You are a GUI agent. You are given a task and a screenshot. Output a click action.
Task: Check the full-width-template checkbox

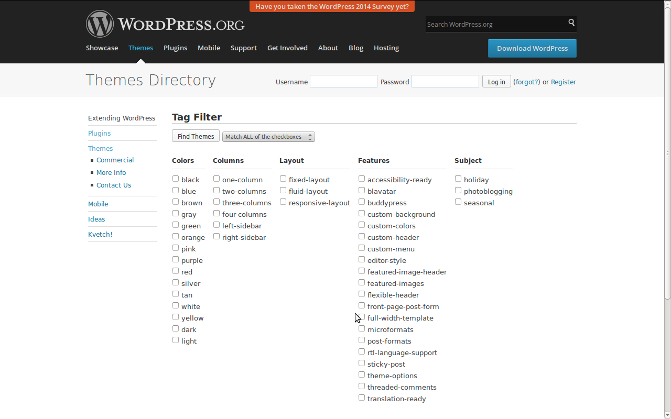[x=362, y=317]
